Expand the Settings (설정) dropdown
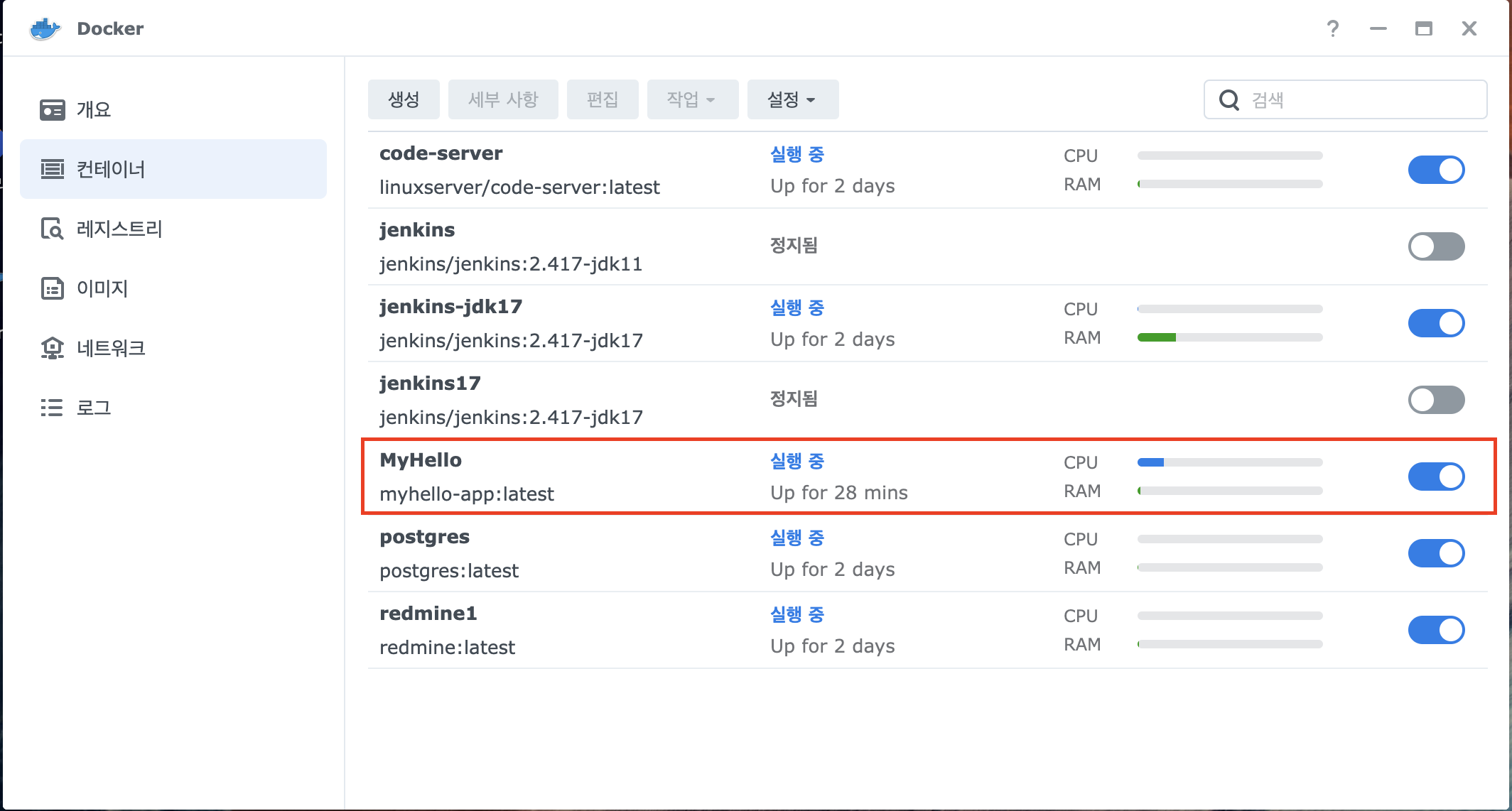Screen dimensions: 1512x811 [x=792, y=100]
